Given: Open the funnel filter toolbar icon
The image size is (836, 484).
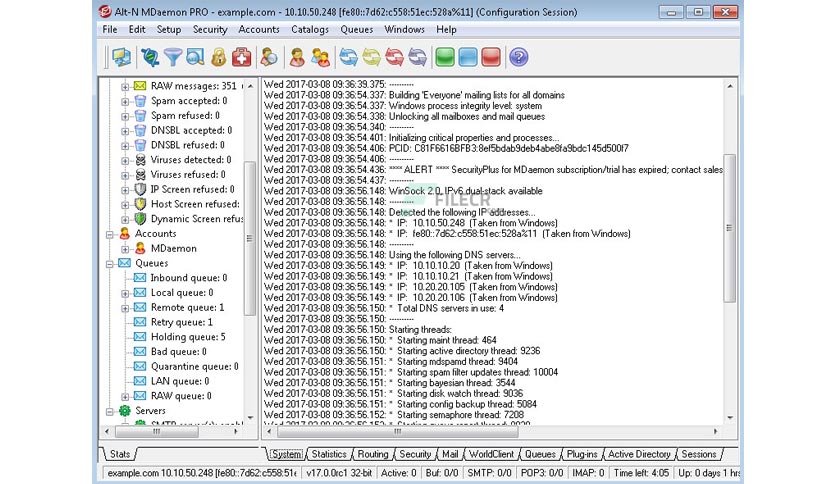Looking at the screenshot, I should pyautogui.click(x=173, y=57).
